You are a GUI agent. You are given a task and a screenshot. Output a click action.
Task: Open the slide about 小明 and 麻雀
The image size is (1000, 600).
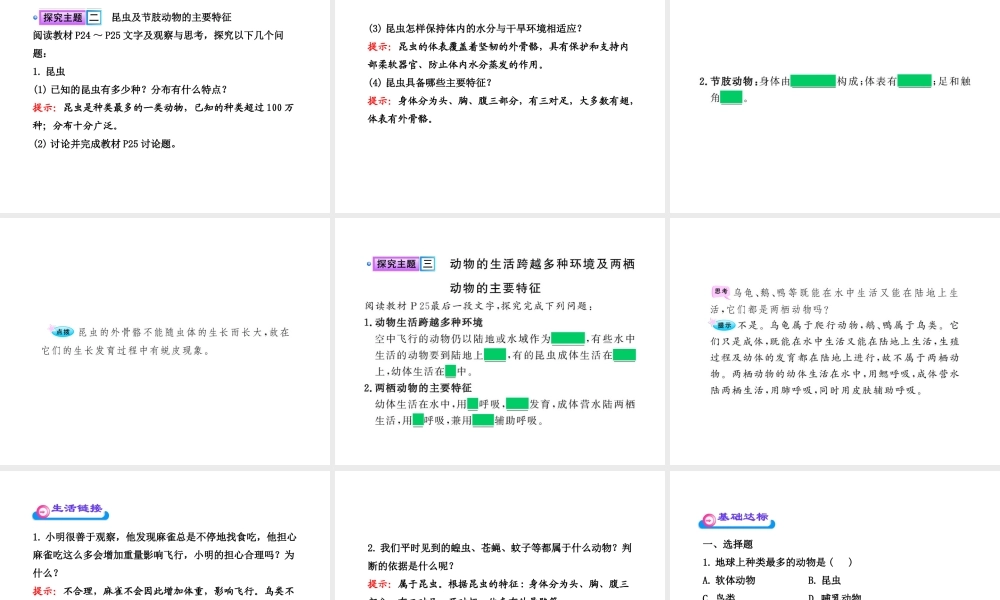pyautogui.click(x=165, y=536)
